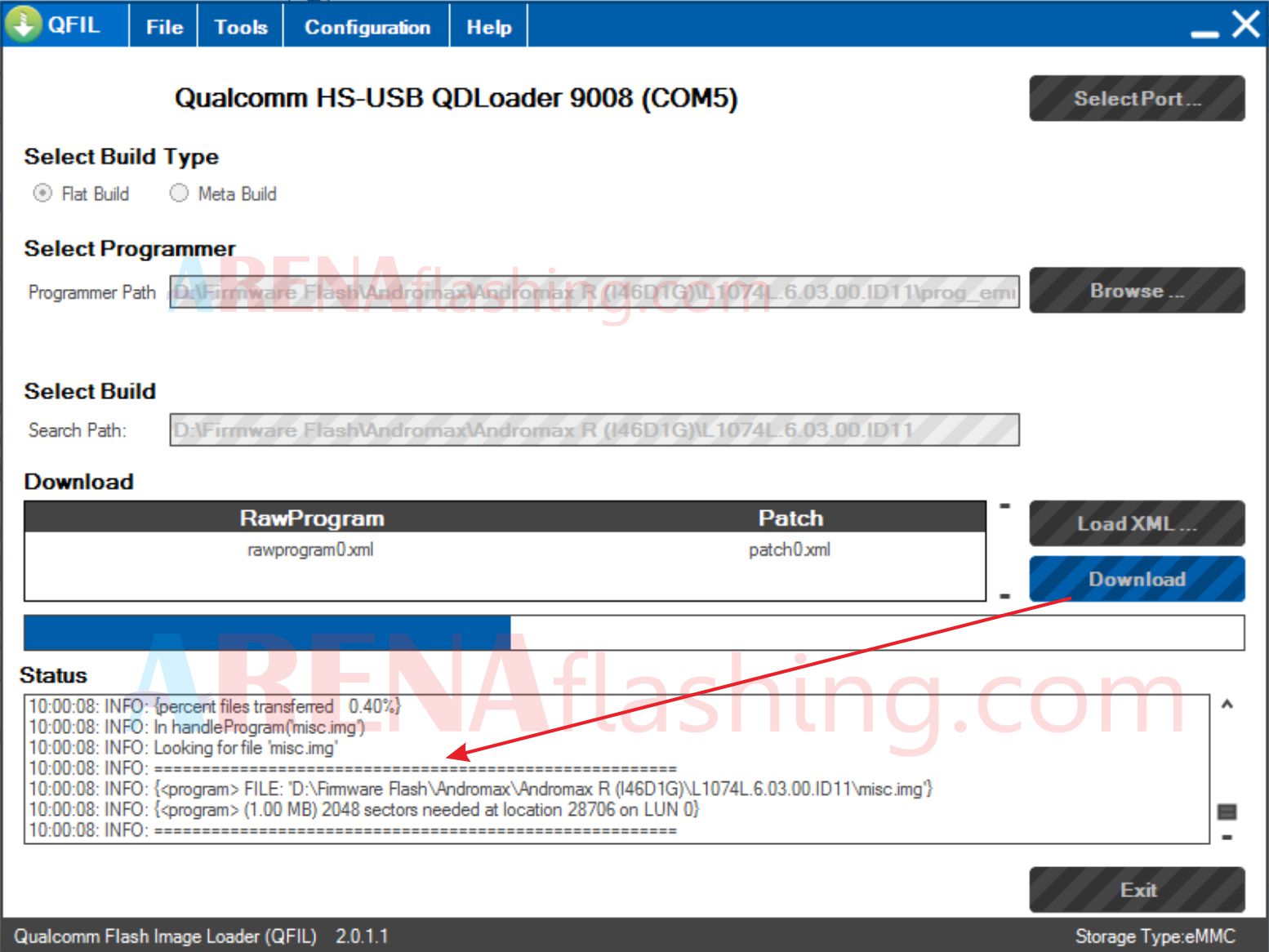Image resolution: width=1269 pixels, height=952 pixels.
Task: Select the Meta Build radio button
Action: point(179,194)
